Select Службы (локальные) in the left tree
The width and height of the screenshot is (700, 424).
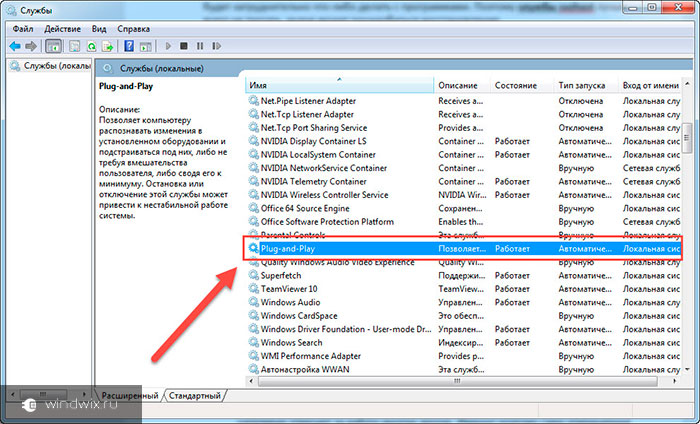50,67
